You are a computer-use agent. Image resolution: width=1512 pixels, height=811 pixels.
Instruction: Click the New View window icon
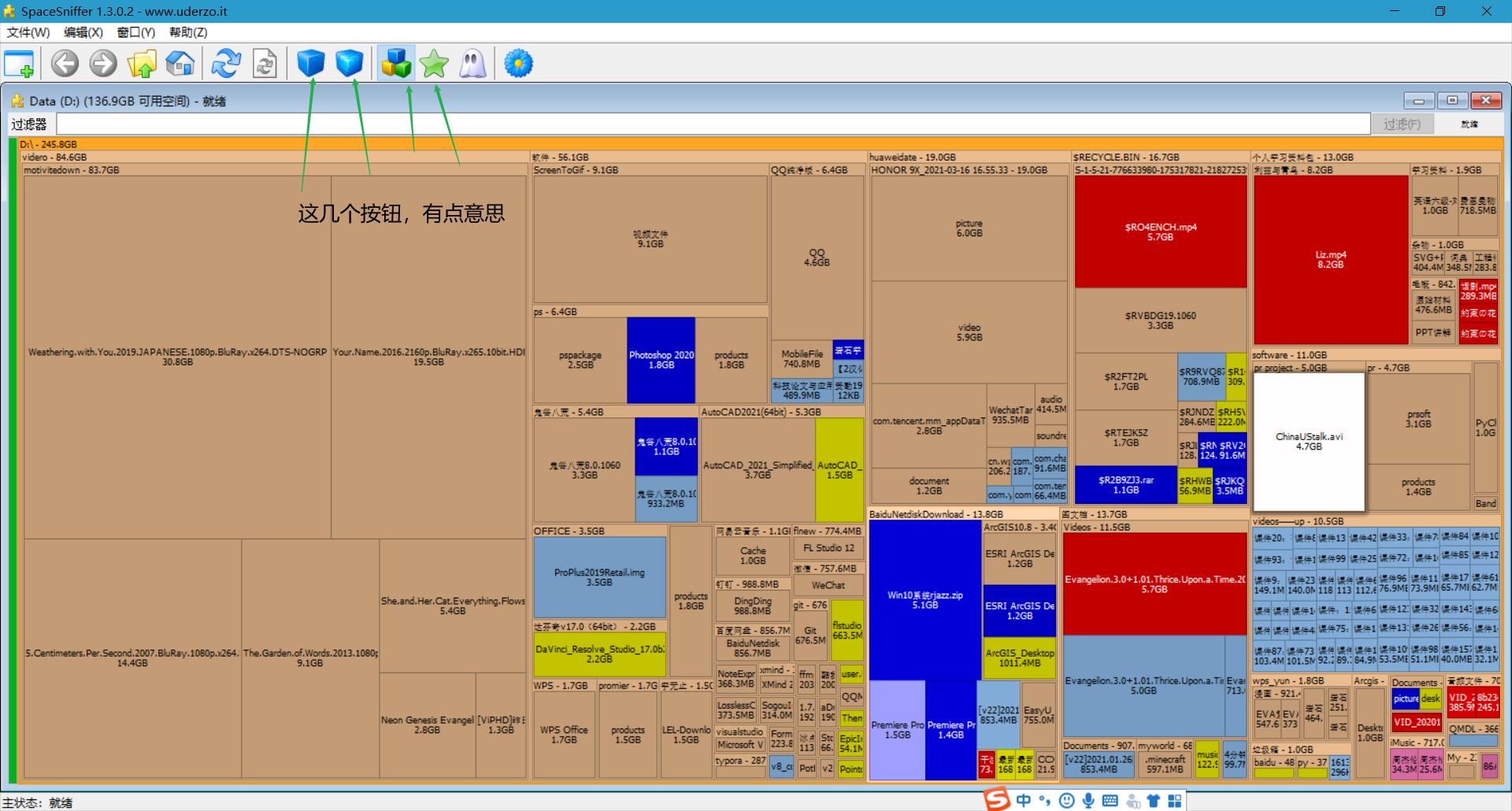pos(19,64)
